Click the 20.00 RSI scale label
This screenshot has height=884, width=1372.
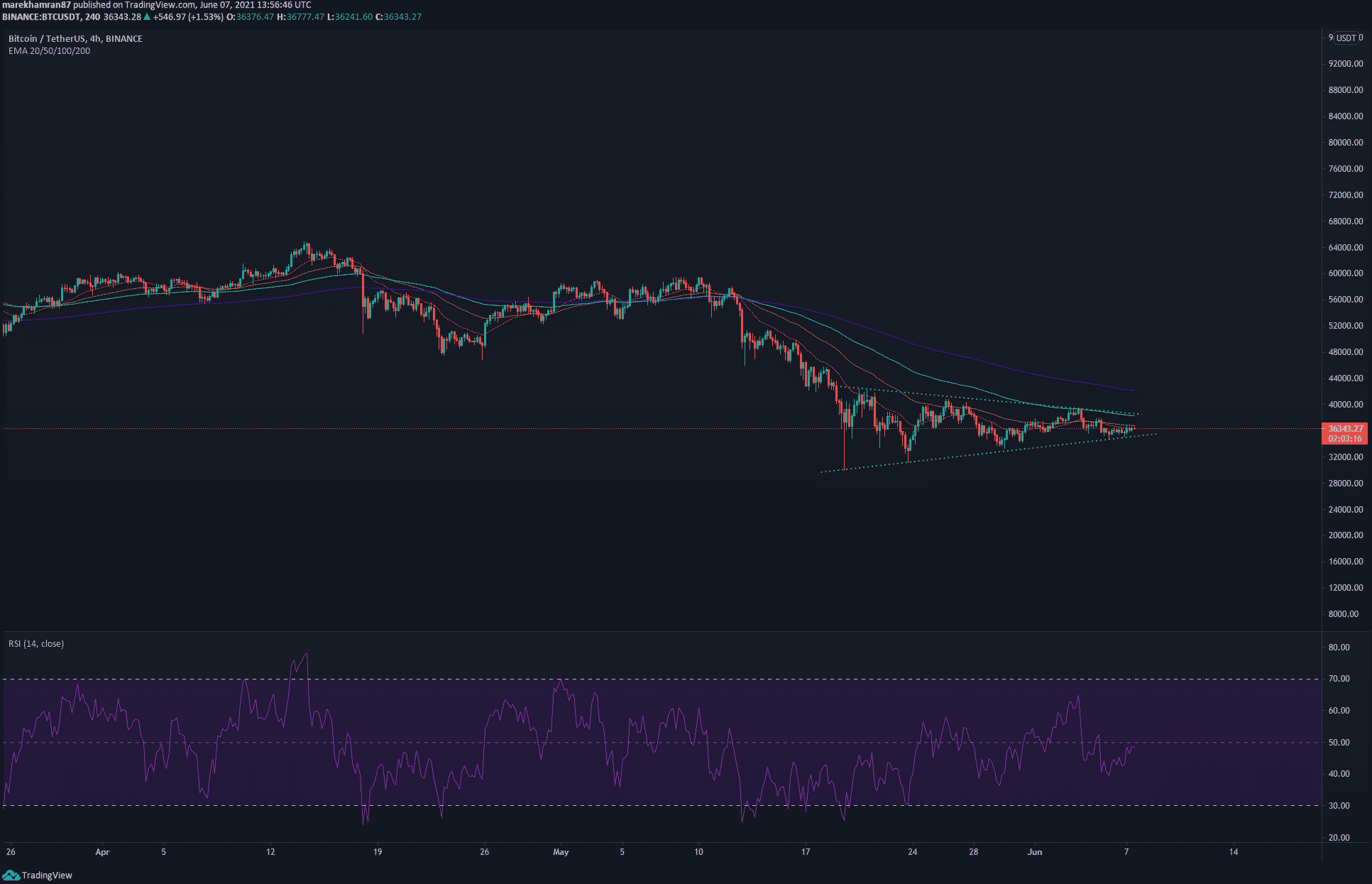pos(1339,838)
